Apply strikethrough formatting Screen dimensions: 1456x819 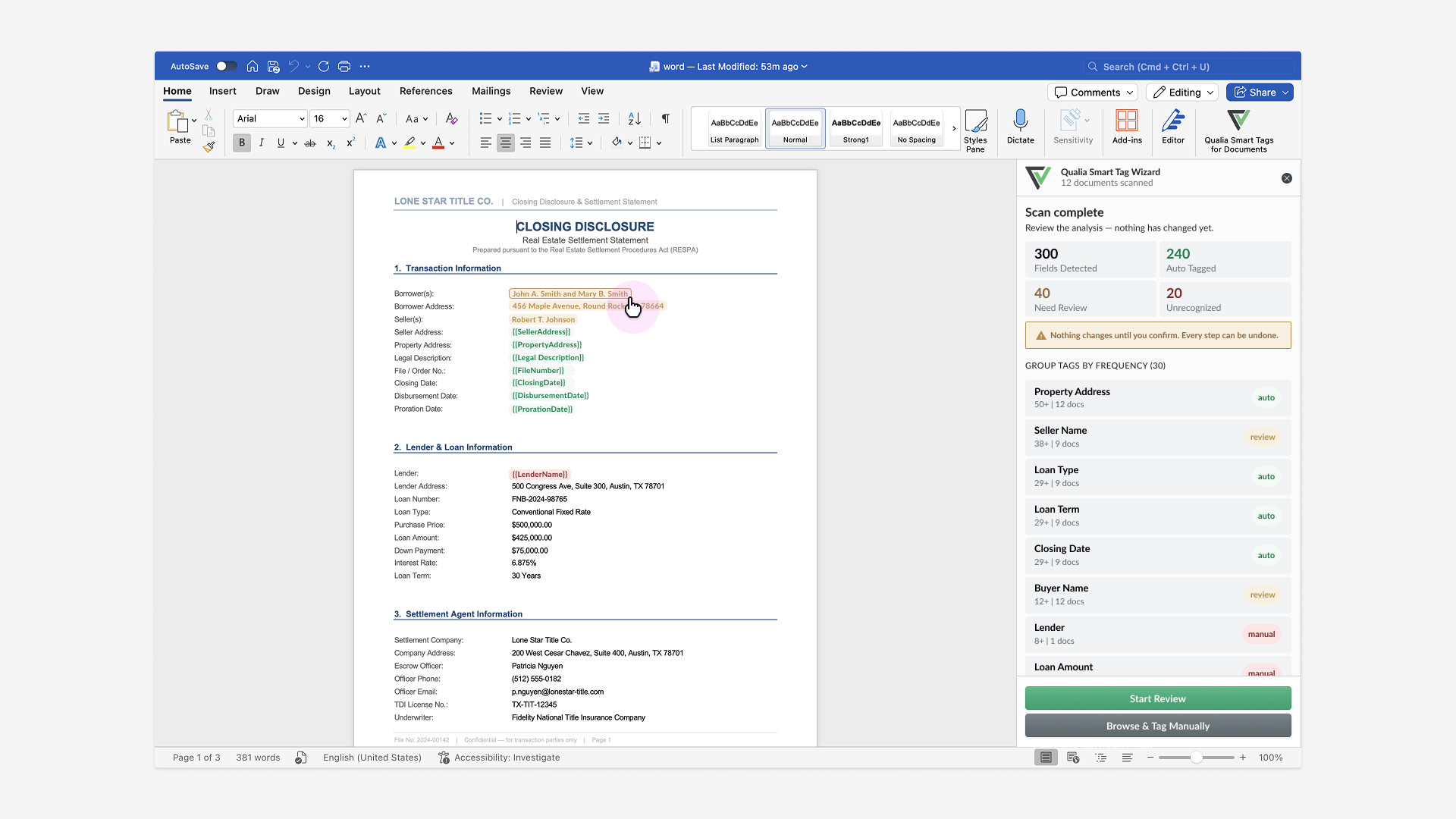coord(310,143)
